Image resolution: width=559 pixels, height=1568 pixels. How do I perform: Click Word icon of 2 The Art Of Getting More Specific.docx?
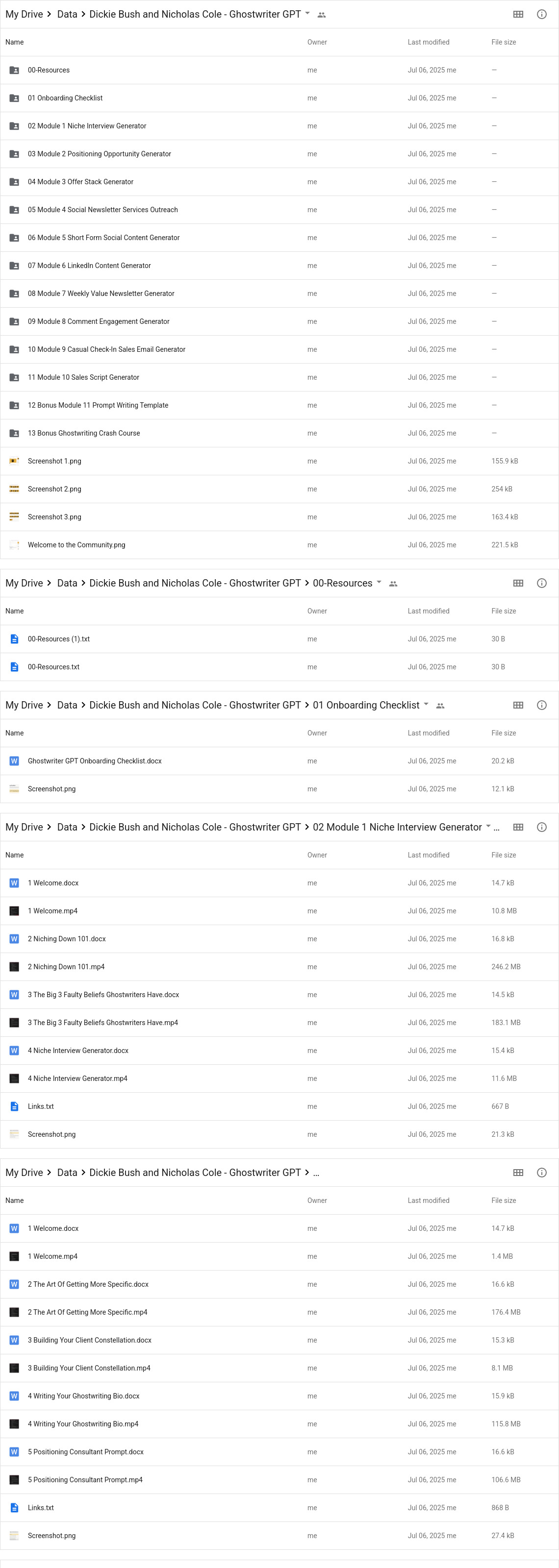[14, 1284]
